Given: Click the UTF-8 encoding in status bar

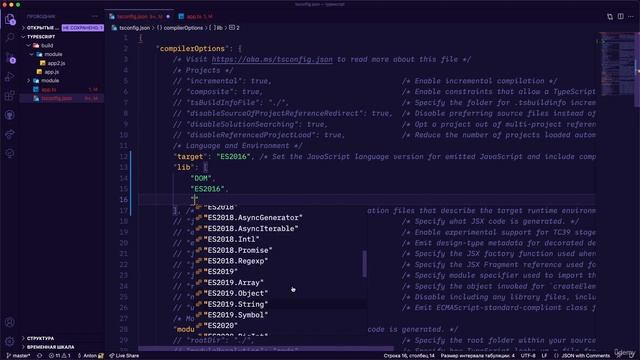Looking at the screenshot, I should tap(528, 356).
